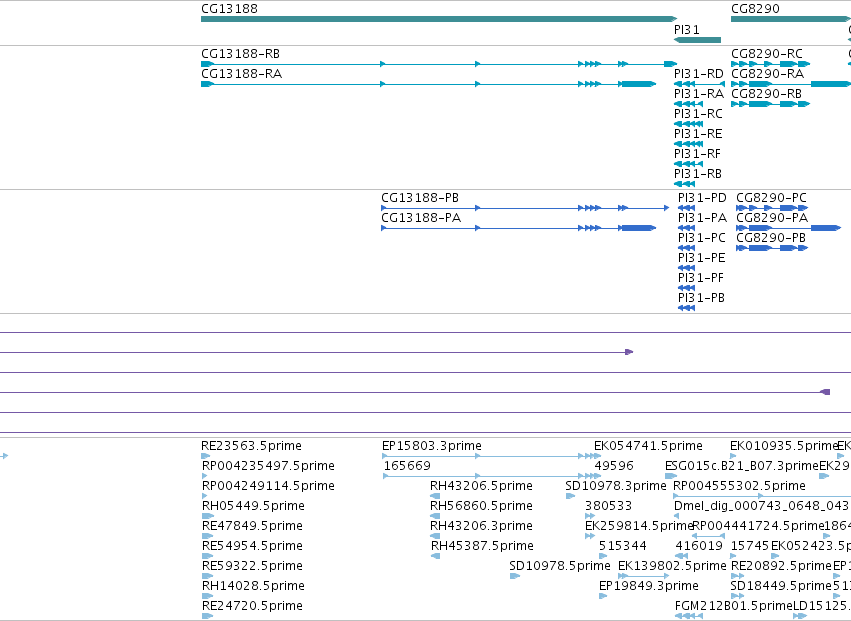851x621 pixels.
Task: Open transcript PI31-RC label
Action: coord(698,114)
